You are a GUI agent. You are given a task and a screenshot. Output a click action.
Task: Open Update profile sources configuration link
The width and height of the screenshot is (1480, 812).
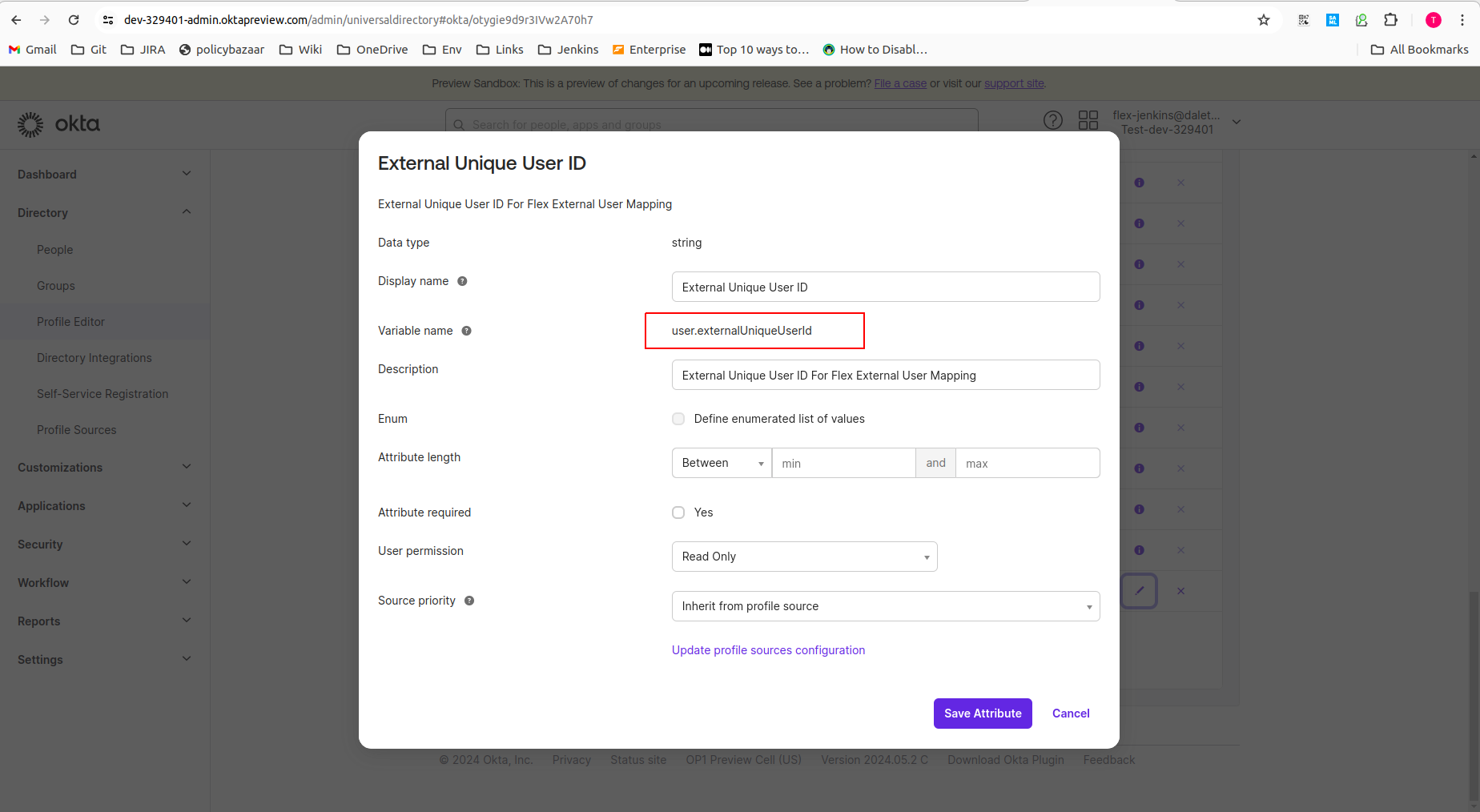click(x=768, y=650)
